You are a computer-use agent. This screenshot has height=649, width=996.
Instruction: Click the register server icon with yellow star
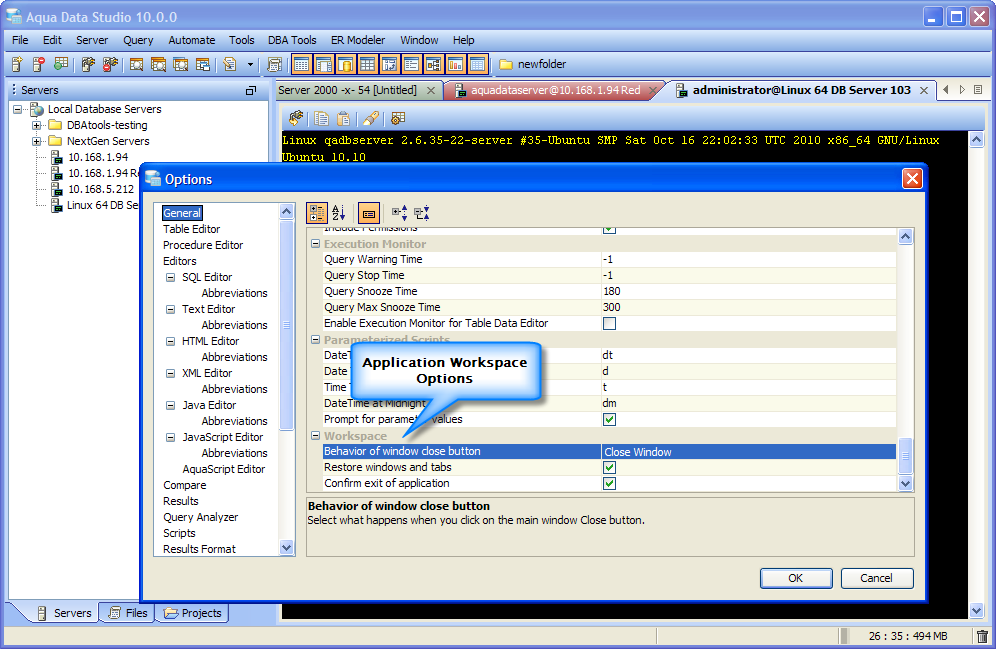17,64
